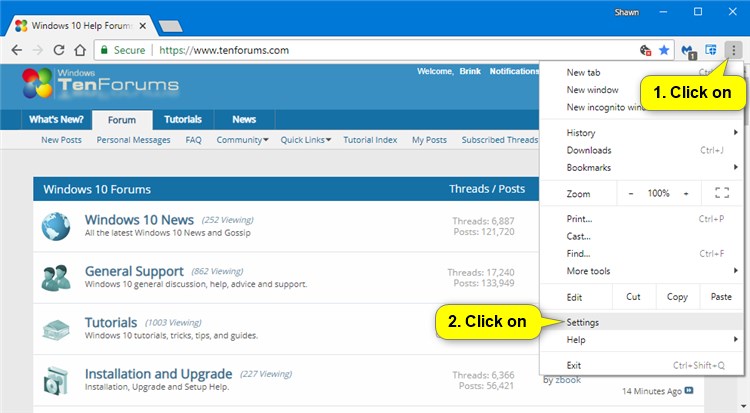
Task: Open Windows 10 News forum link
Action: pos(139,220)
